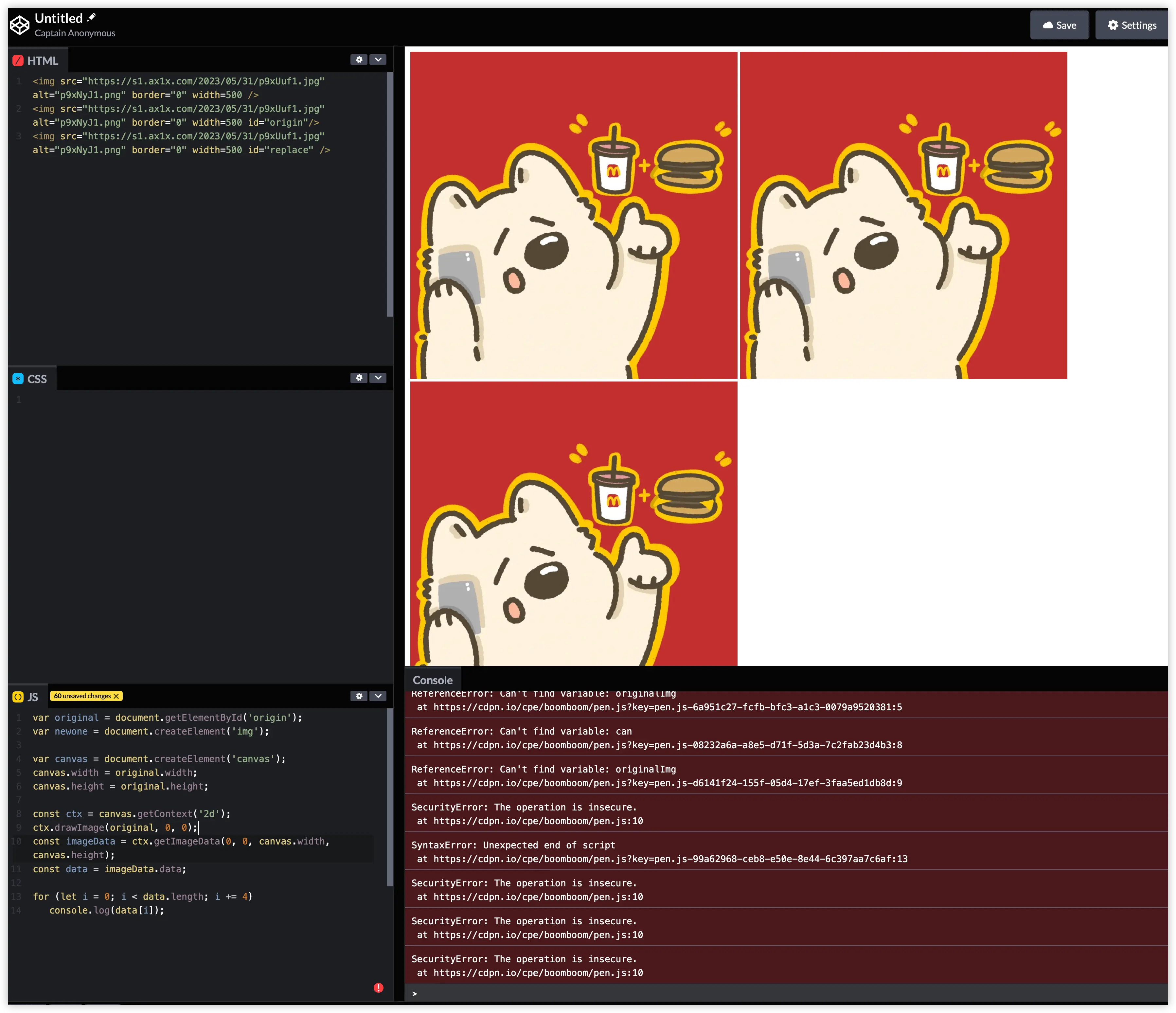Click the second preview image with id origin
Screen dimensions: 1176x1013
pyautogui.click(x=903, y=215)
